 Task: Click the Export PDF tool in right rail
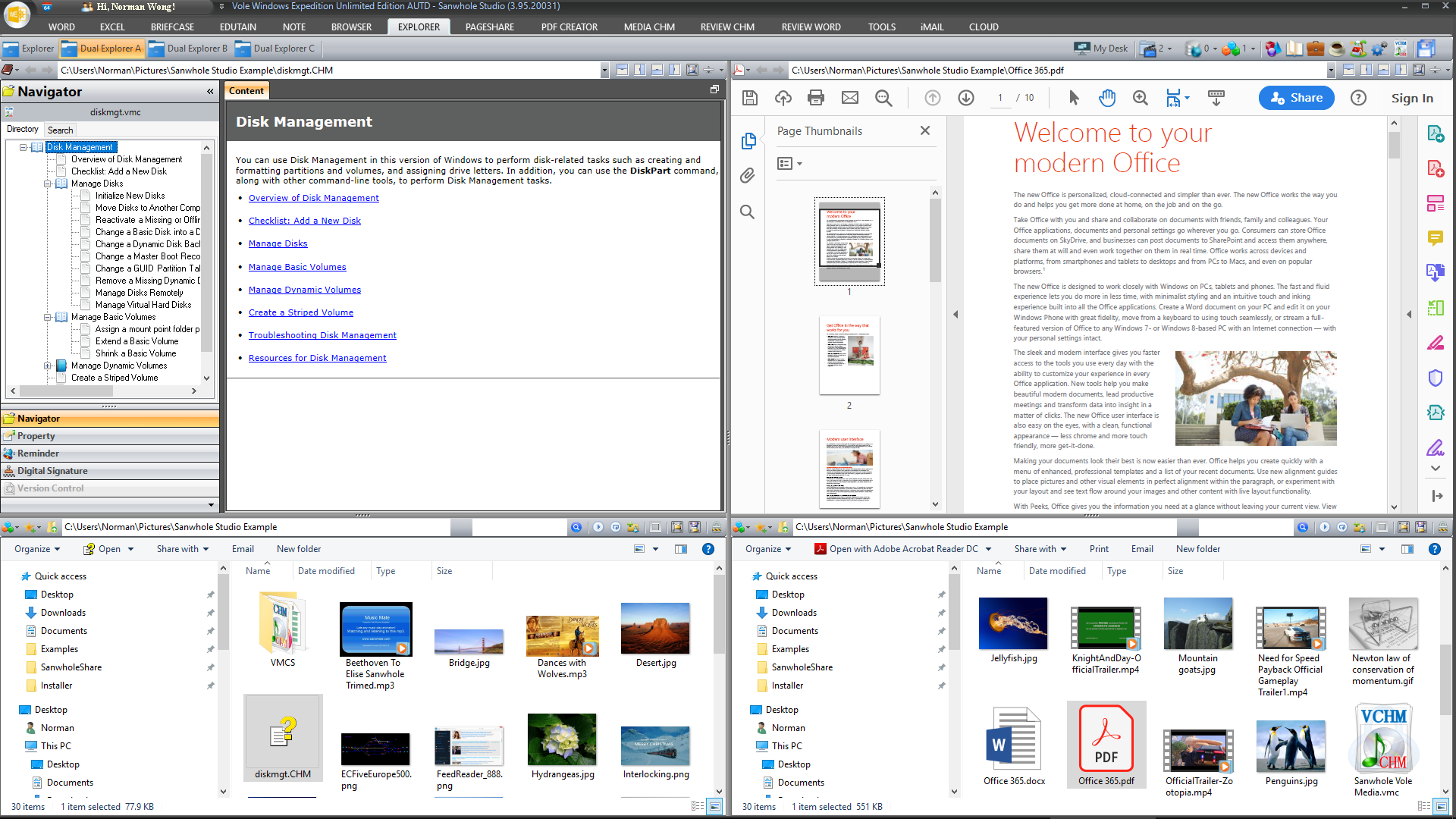point(1436,133)
